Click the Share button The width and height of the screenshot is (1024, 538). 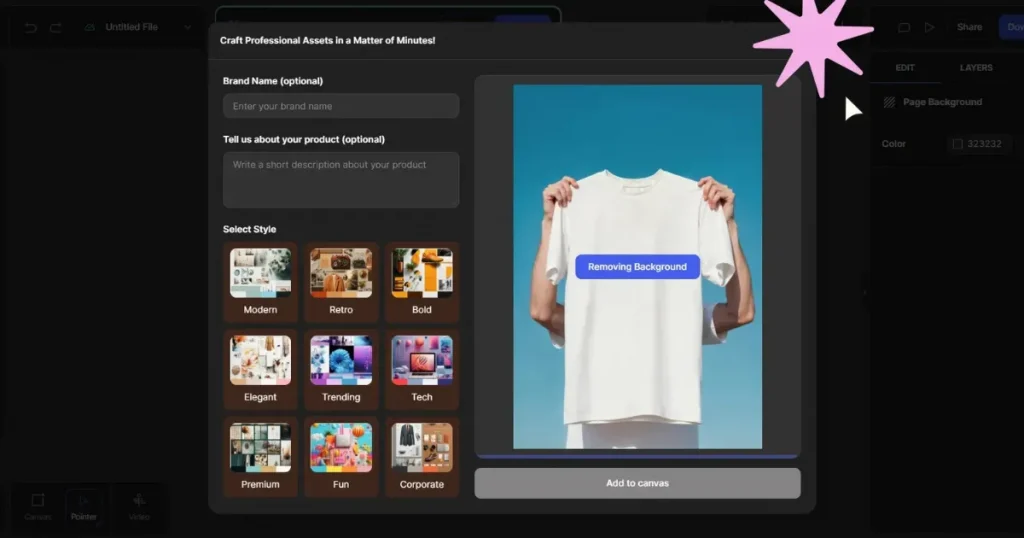tap(969, 27)
